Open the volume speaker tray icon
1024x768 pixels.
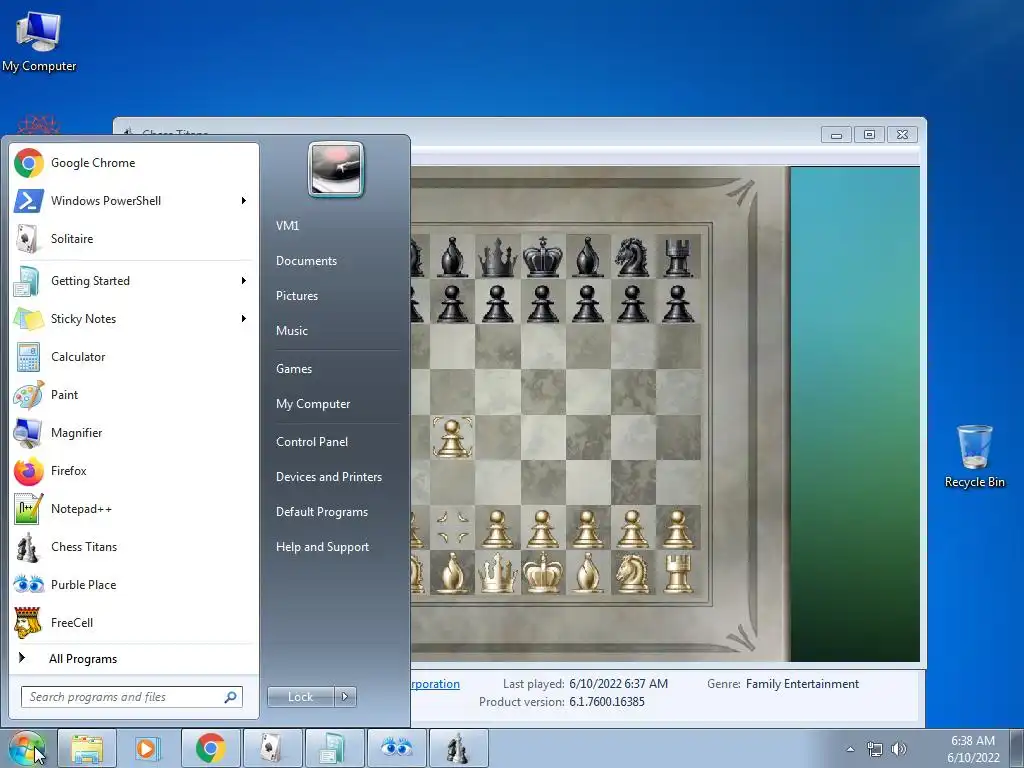[899, 749]
